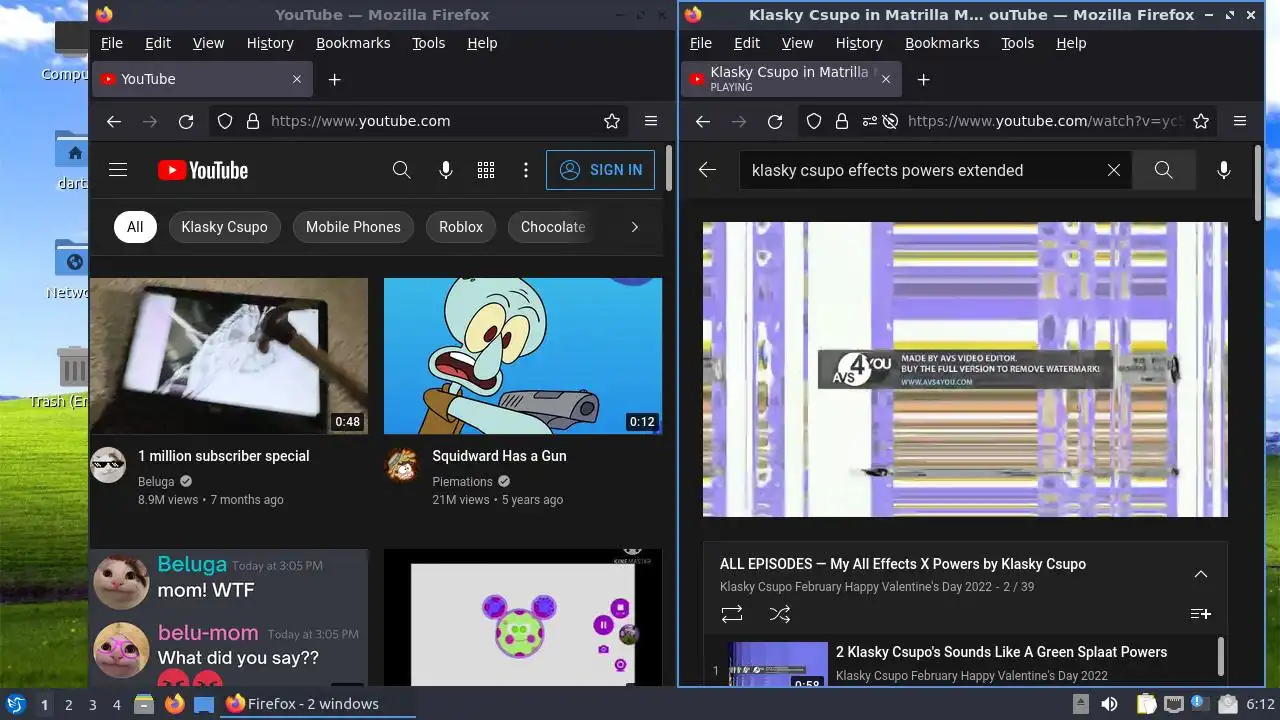This screenshot has width=1280, height=720.
Task: Click the left window page scrollbar
Action: point(669,168)
